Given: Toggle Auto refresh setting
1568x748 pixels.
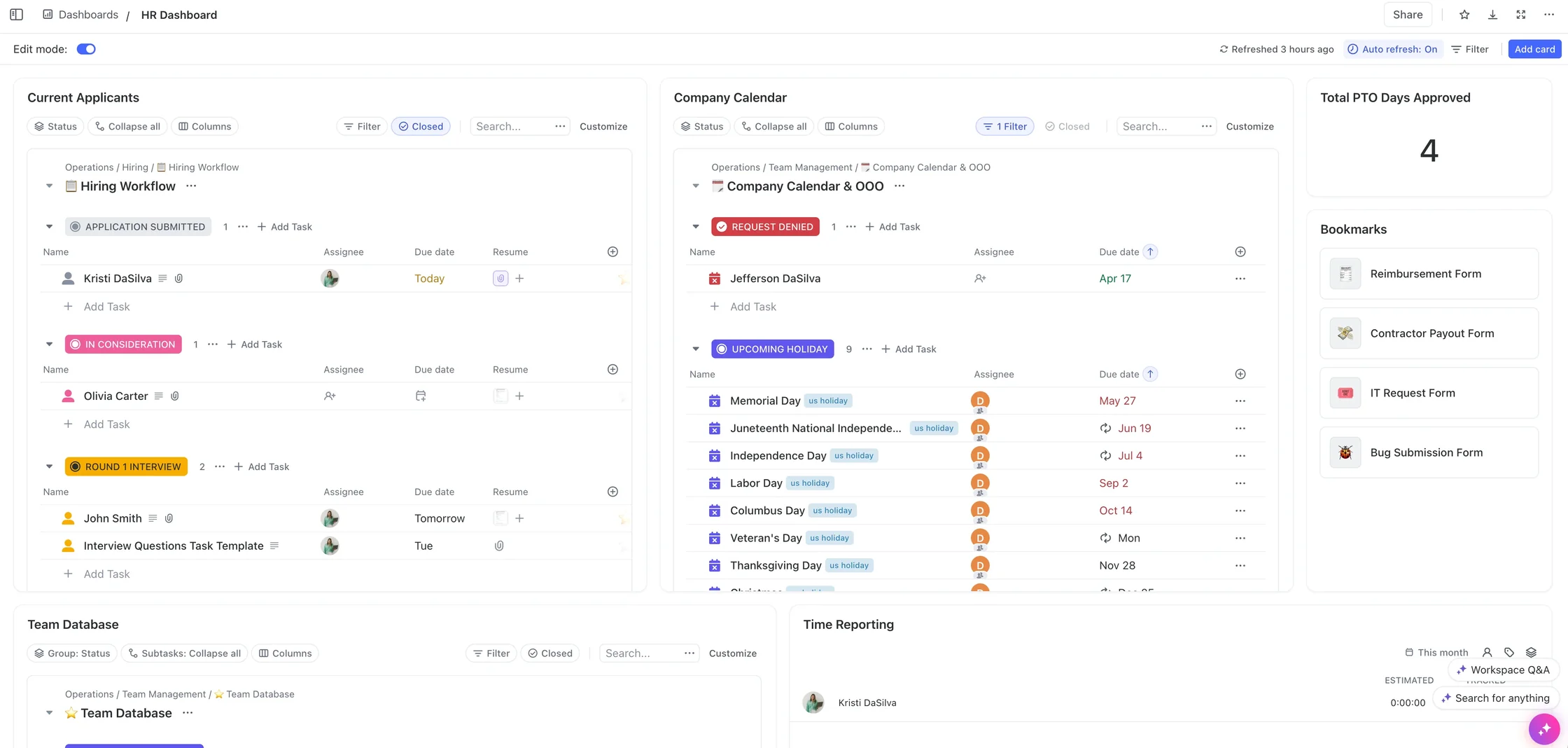Looking at the screenshot, I should tap(1392, 49).
